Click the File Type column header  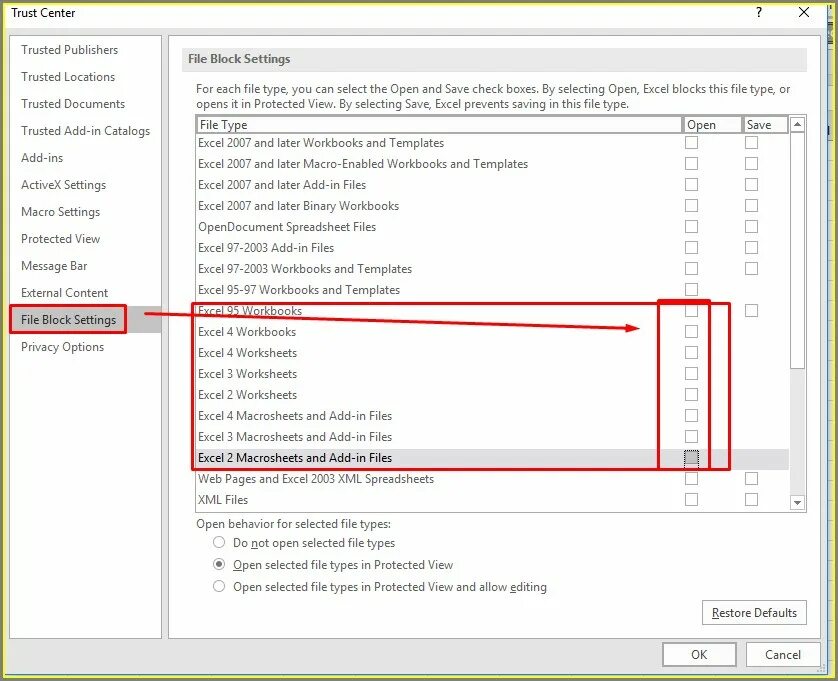439,125
